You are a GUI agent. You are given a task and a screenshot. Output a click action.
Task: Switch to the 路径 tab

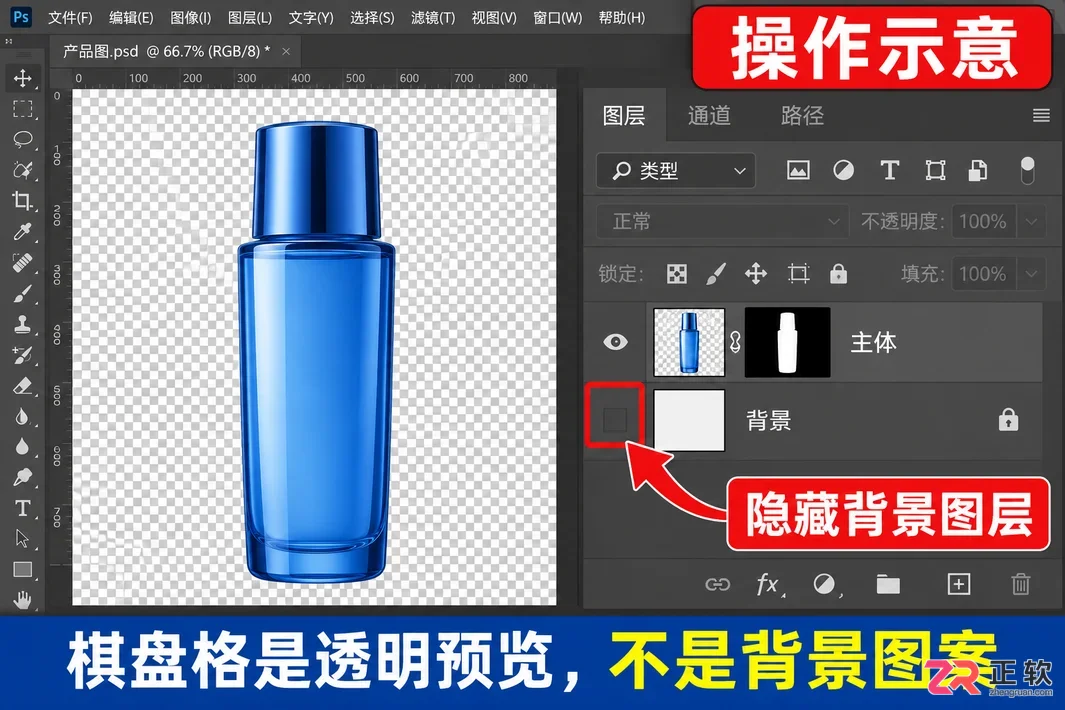(802, 116)
